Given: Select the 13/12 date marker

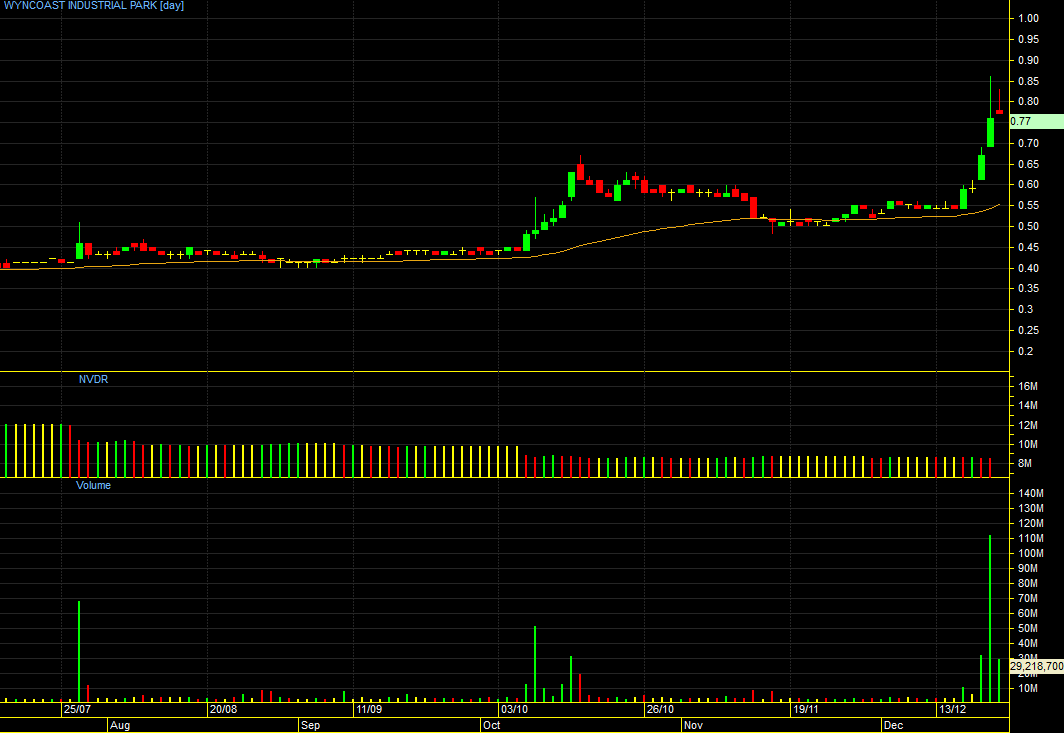Looking at the screenshot, I should (951, 709).
